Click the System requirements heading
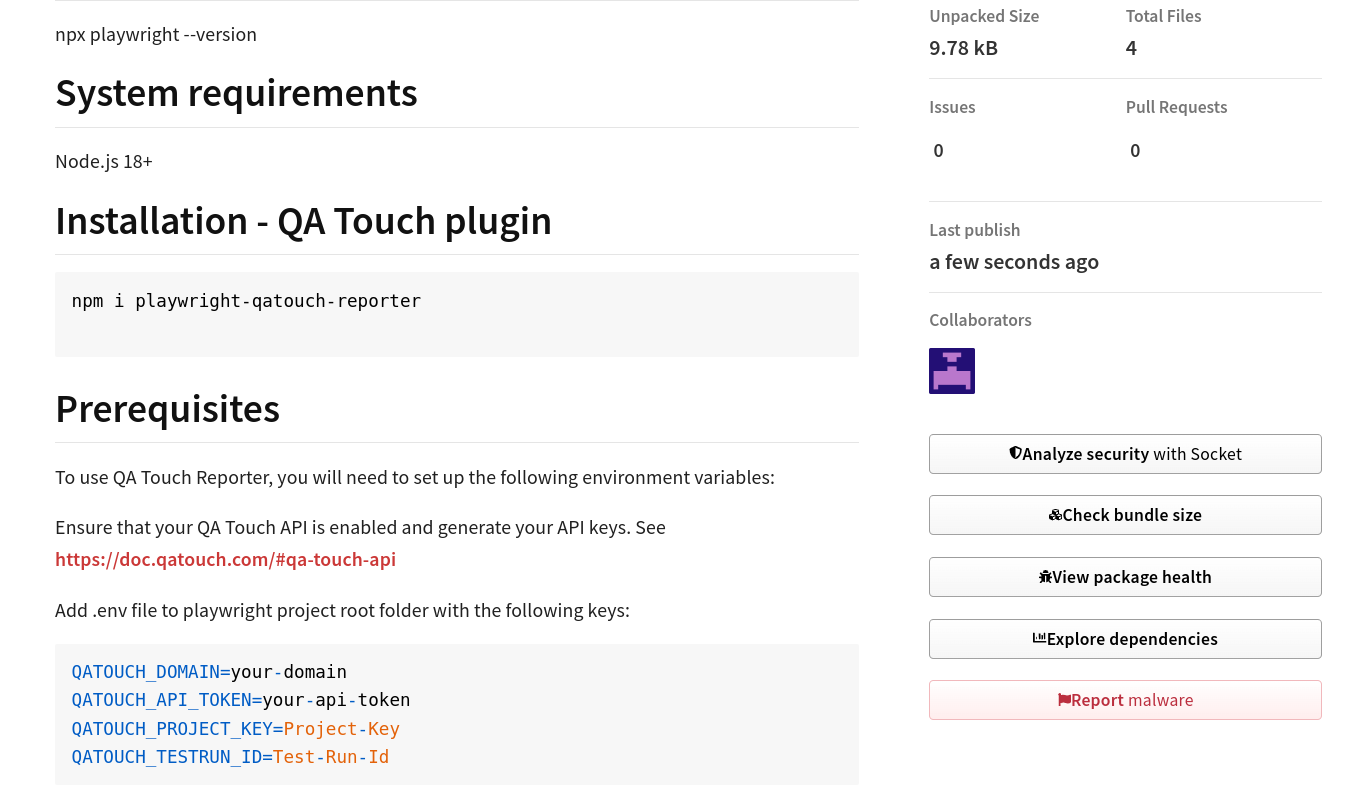Screen dimensions: 1360x805 (x=236, y=93)
